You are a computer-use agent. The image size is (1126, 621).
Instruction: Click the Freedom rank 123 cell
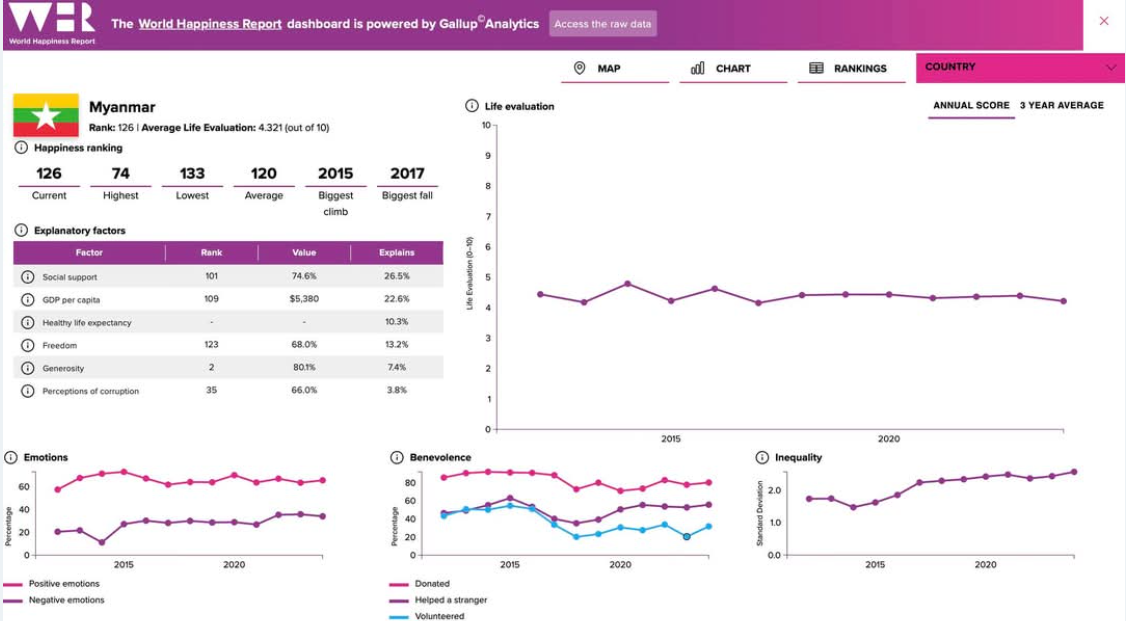[x=211, y=345]
